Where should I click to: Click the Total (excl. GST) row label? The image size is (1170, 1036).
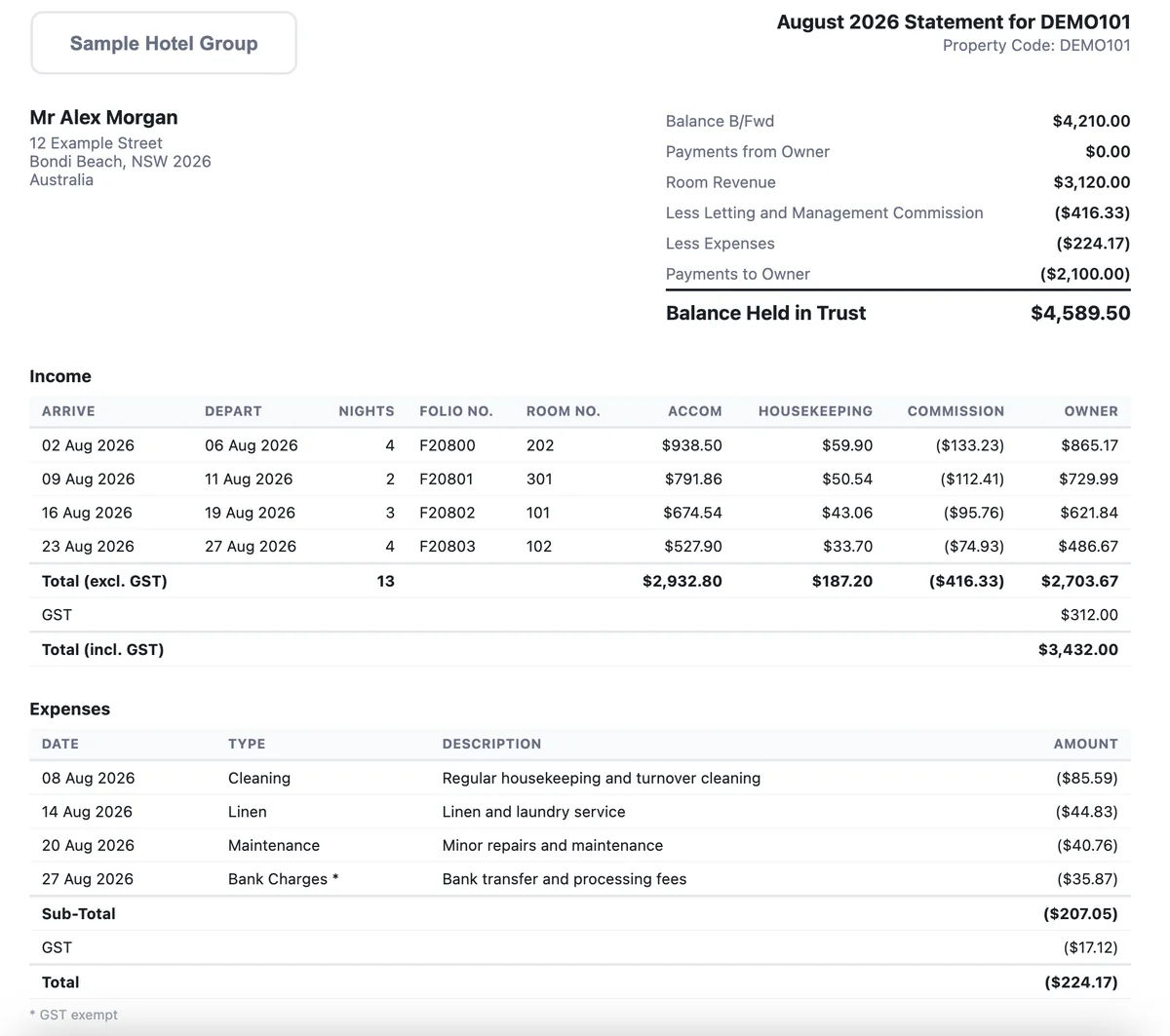click(104, 581)
